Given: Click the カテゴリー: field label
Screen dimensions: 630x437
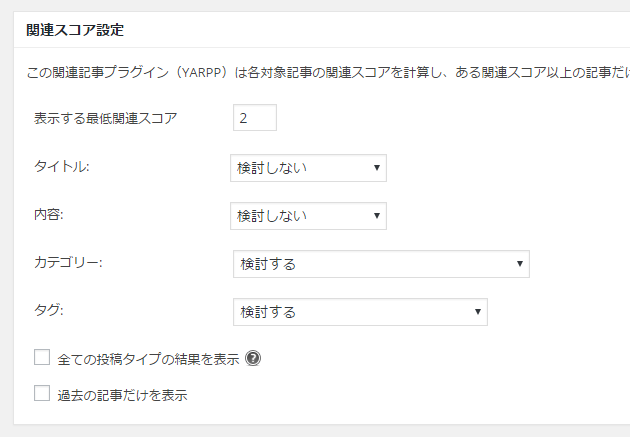Looking at the screenshot, I should click(x=69, y=263).
